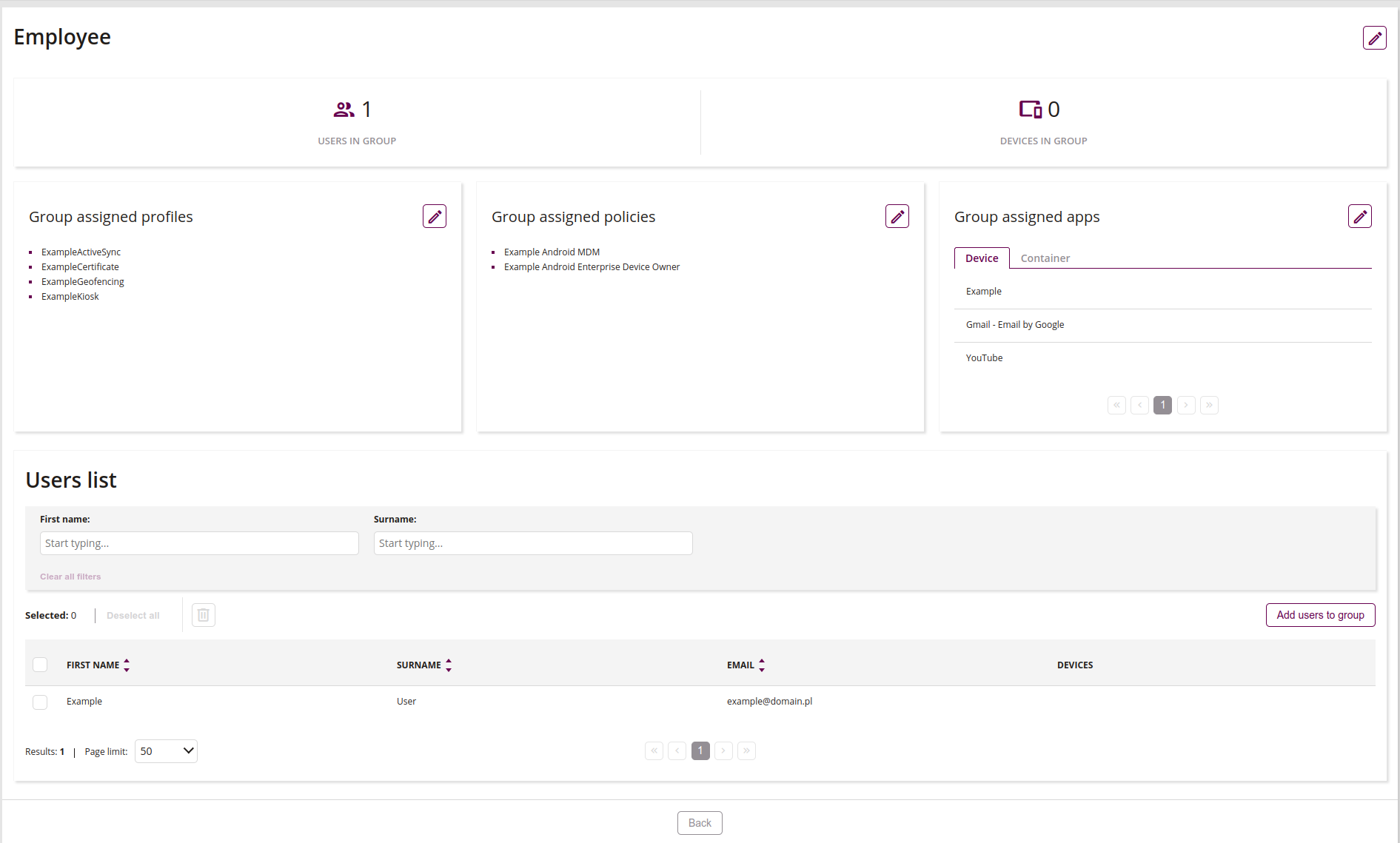Click the Results: 1 count text

44,752
